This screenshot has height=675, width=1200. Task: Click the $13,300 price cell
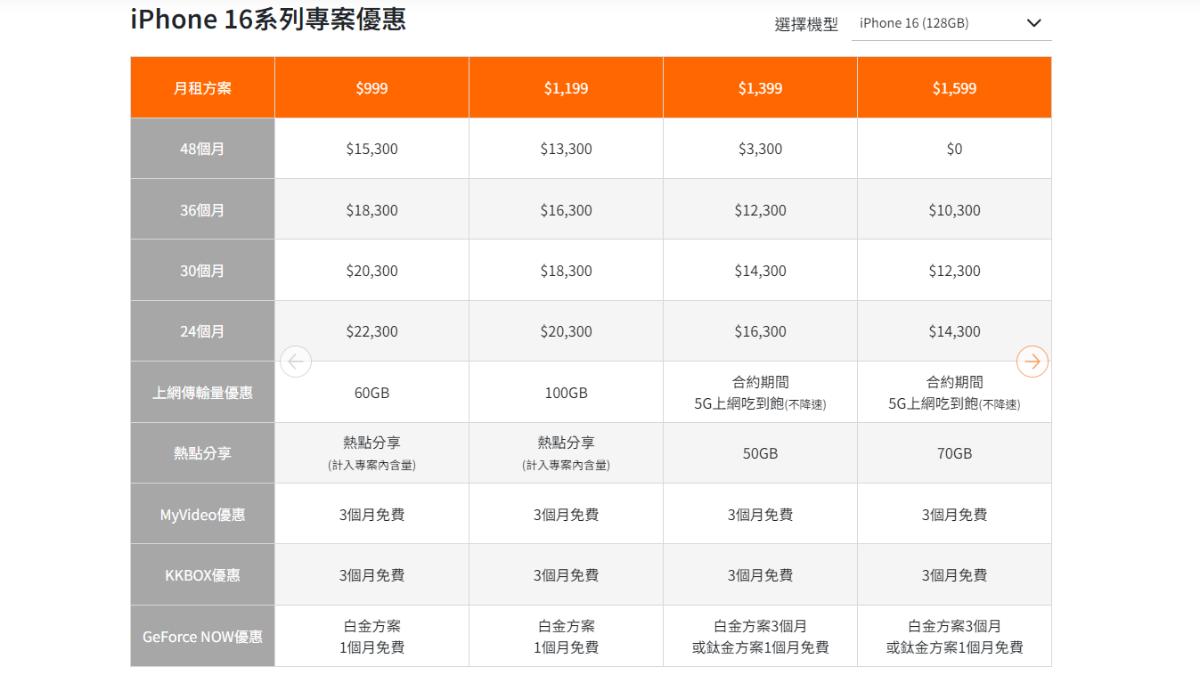566,149
